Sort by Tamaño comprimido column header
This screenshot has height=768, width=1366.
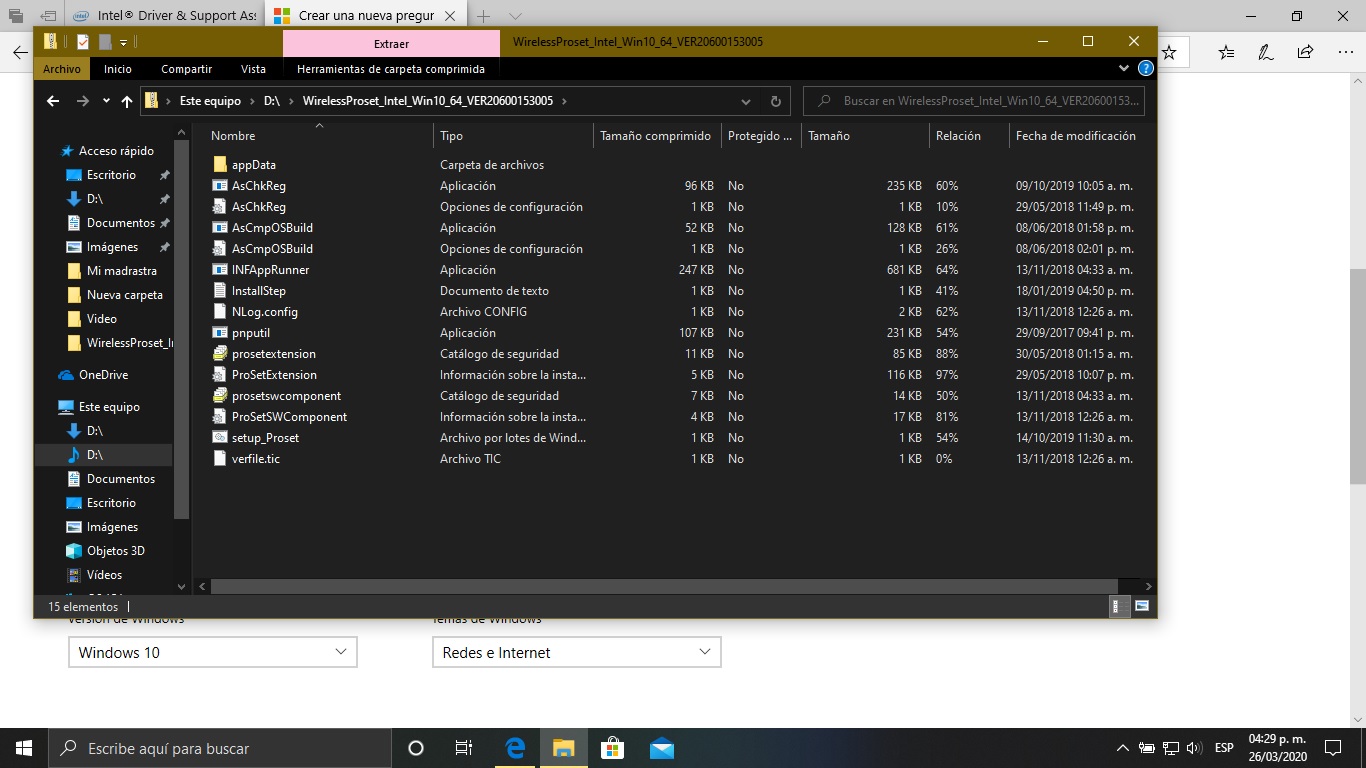656,135
